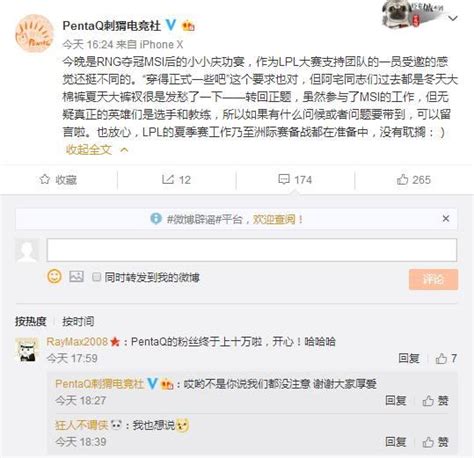Check 同时转发到我的微博 checkbox
The width and height of the screenshot is (474, 458).
click(x=97, y=277)
